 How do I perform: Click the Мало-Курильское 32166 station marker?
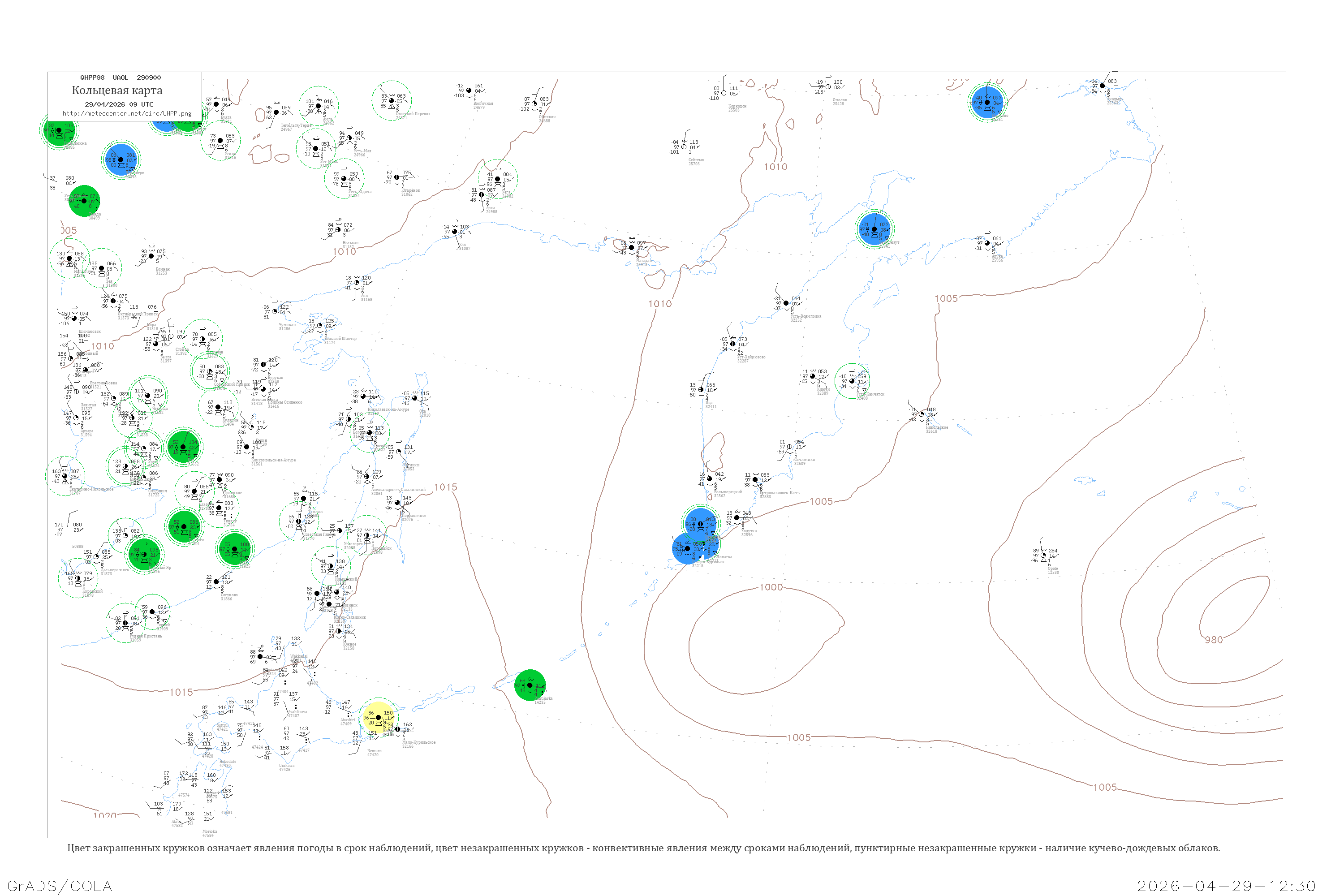pyautogui.click(x=398, y=729)
